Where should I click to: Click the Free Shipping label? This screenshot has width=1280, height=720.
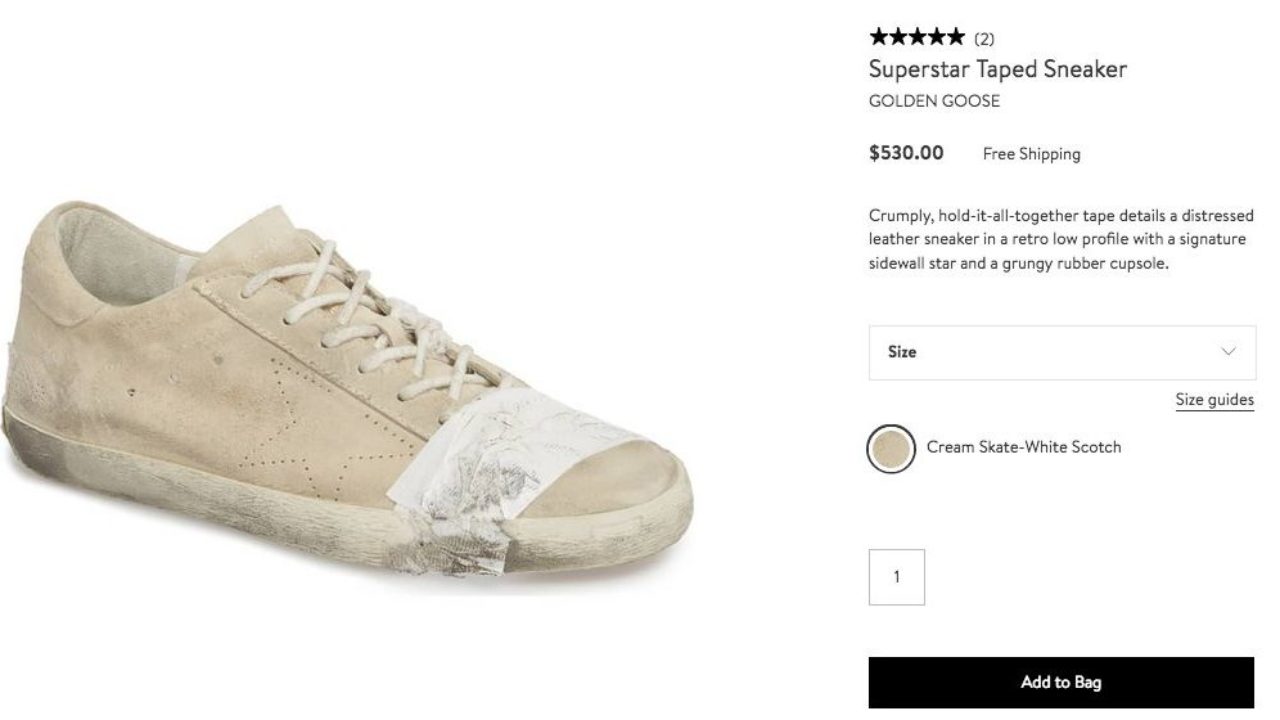[x=1031, y=154]
